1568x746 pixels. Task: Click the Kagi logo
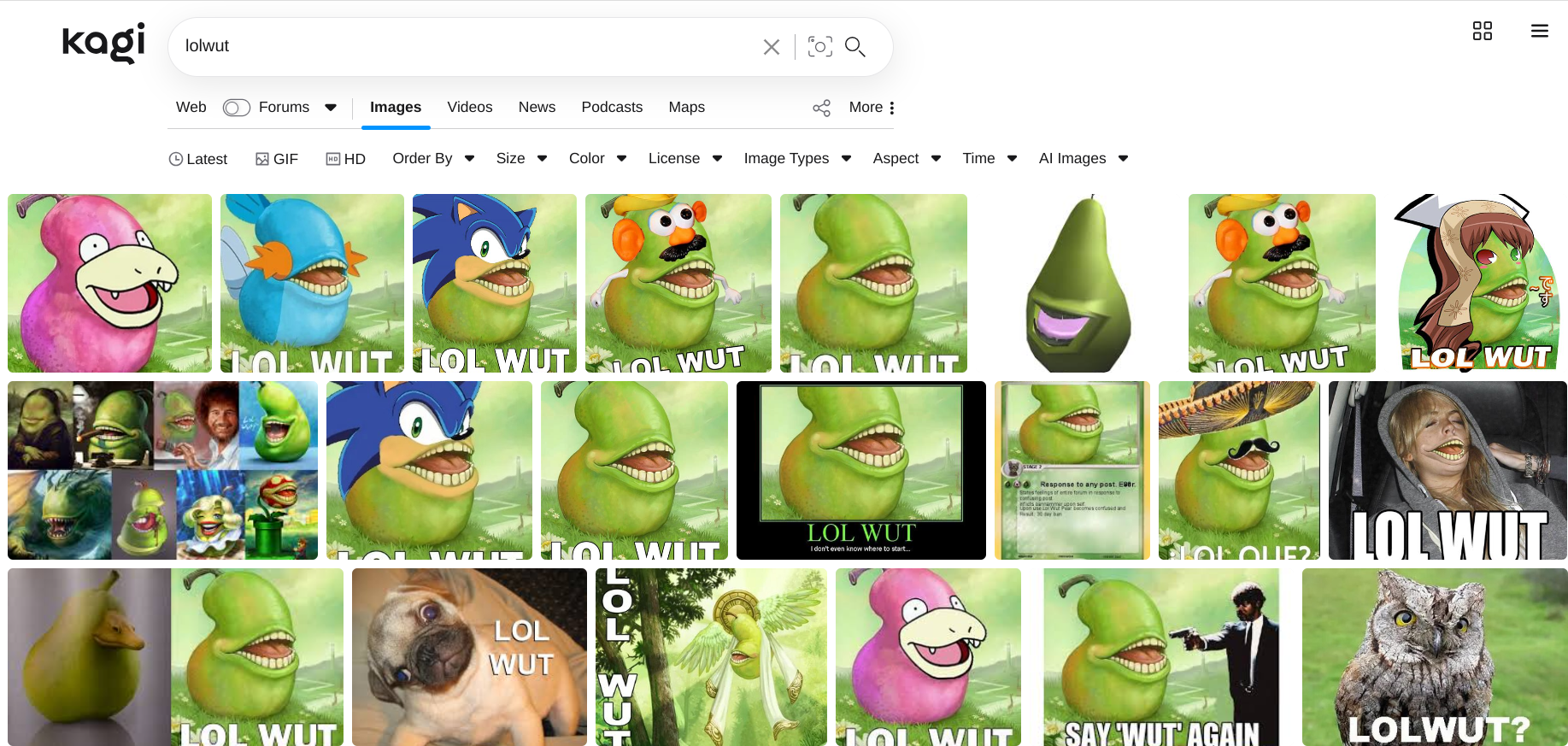[x=103, y=44]
